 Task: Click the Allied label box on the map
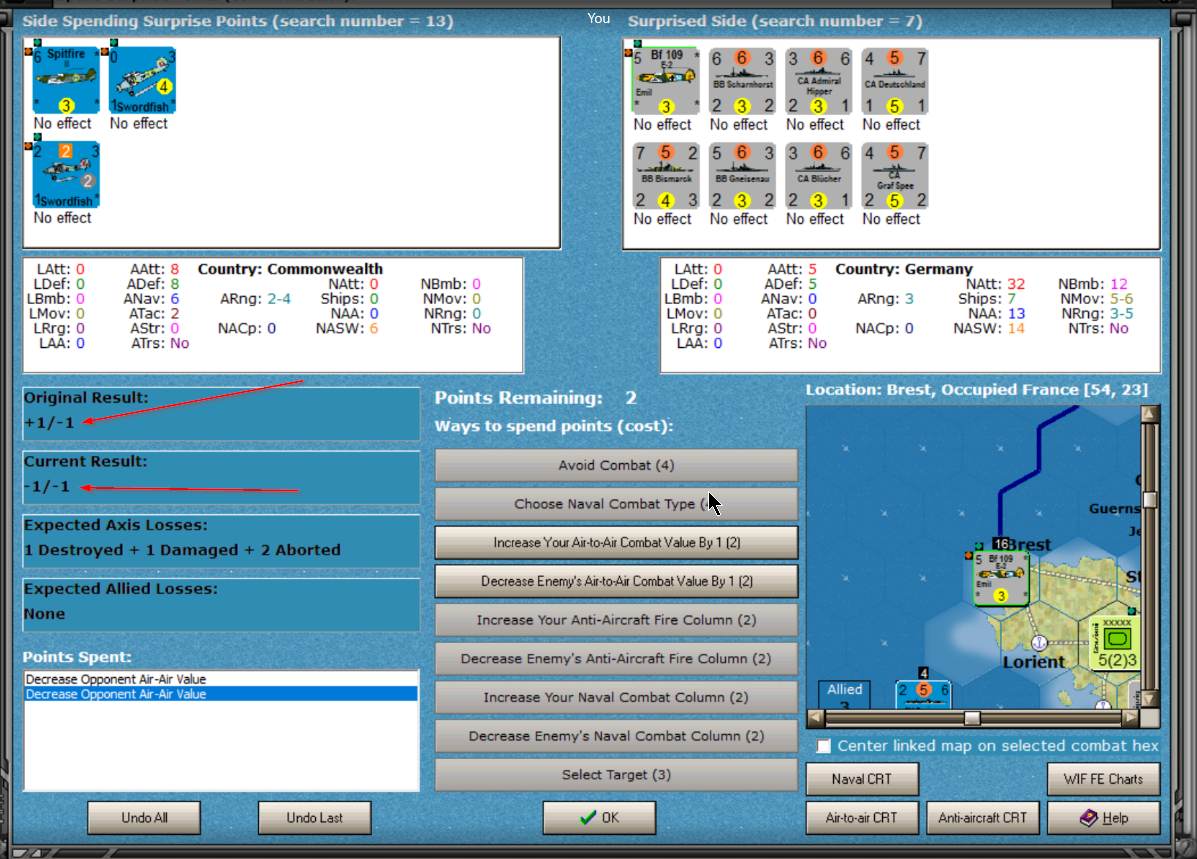coord(844,694)
